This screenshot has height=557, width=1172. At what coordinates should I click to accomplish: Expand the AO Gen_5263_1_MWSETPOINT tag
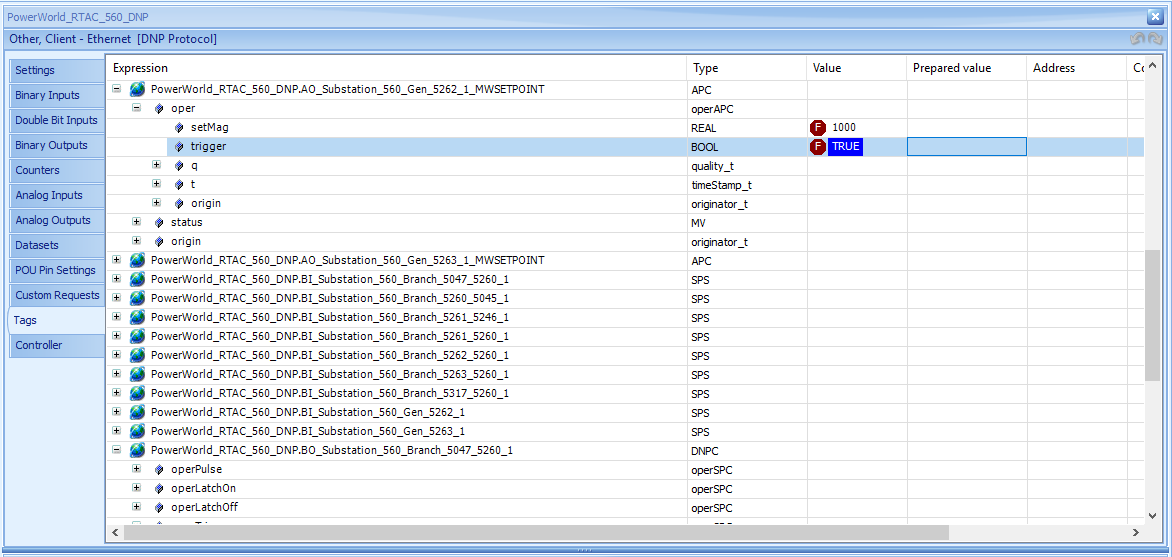tap(117, 260)
